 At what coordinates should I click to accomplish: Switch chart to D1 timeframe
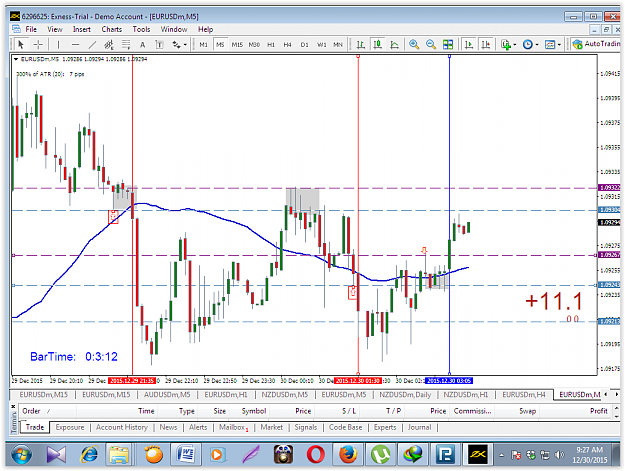point(305,45)
